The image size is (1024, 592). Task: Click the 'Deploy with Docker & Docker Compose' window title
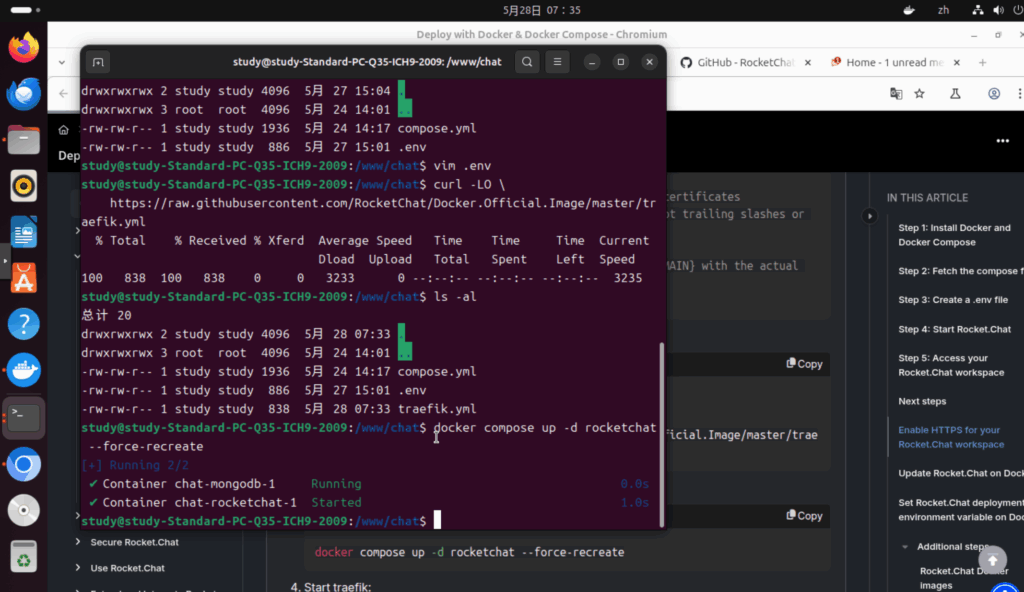point(541,35)
